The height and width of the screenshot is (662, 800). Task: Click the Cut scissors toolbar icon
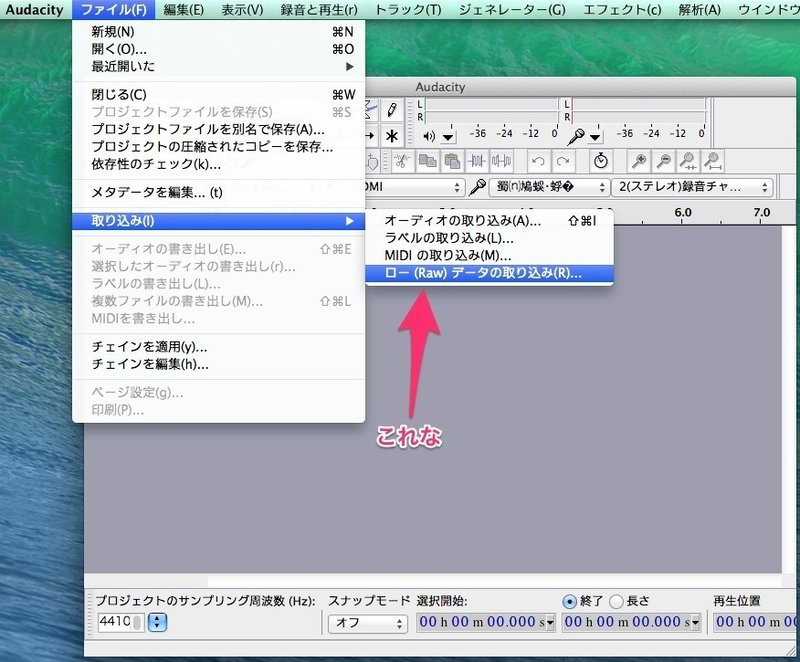(x=403, y=162)
